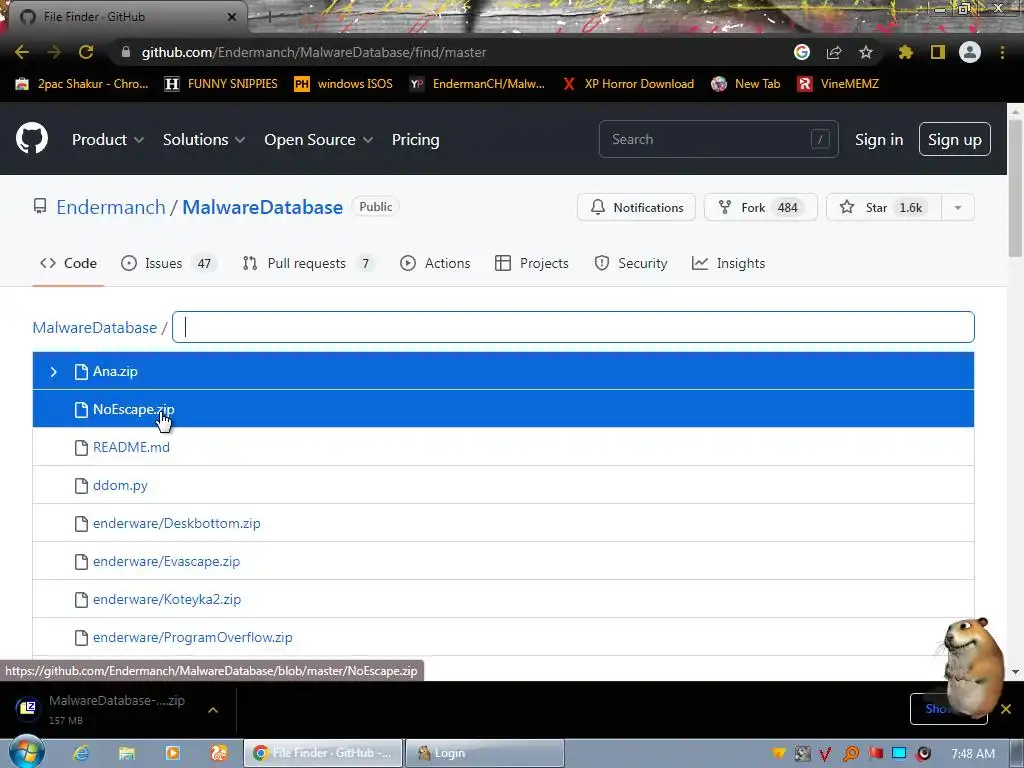Close the downloads bar
The width and height of the screenshot is (1024, 768).
(1006, 709)
